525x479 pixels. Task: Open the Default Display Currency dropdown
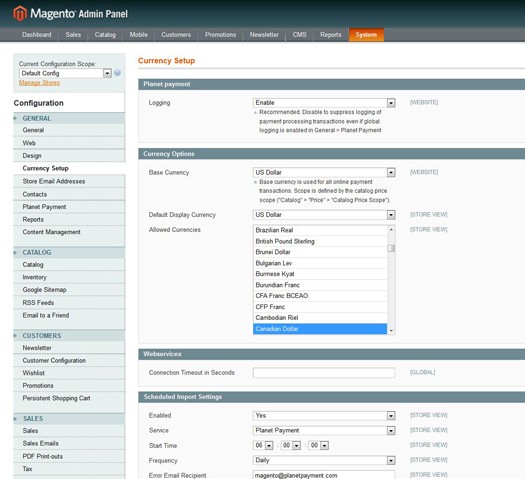pos(324,215)
